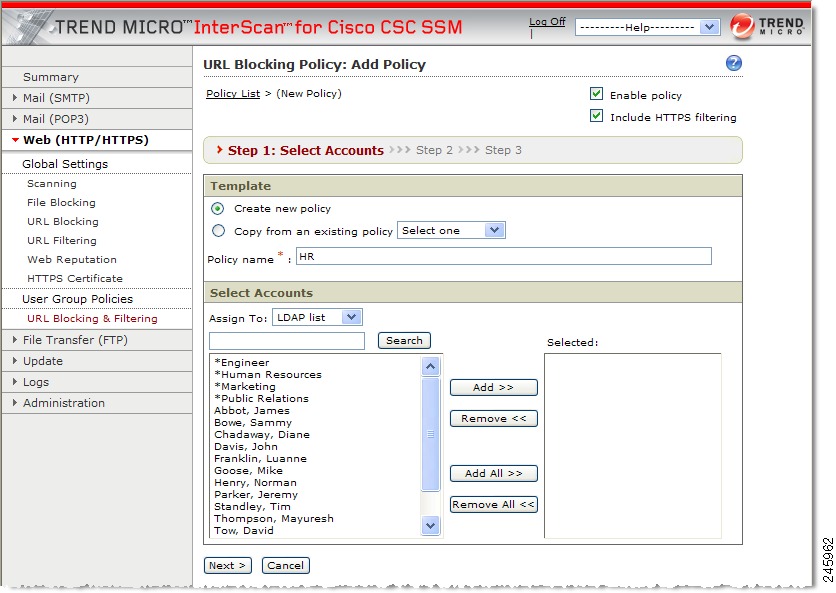
Task: Select Create new policy radio button
Action: (218, 209)
